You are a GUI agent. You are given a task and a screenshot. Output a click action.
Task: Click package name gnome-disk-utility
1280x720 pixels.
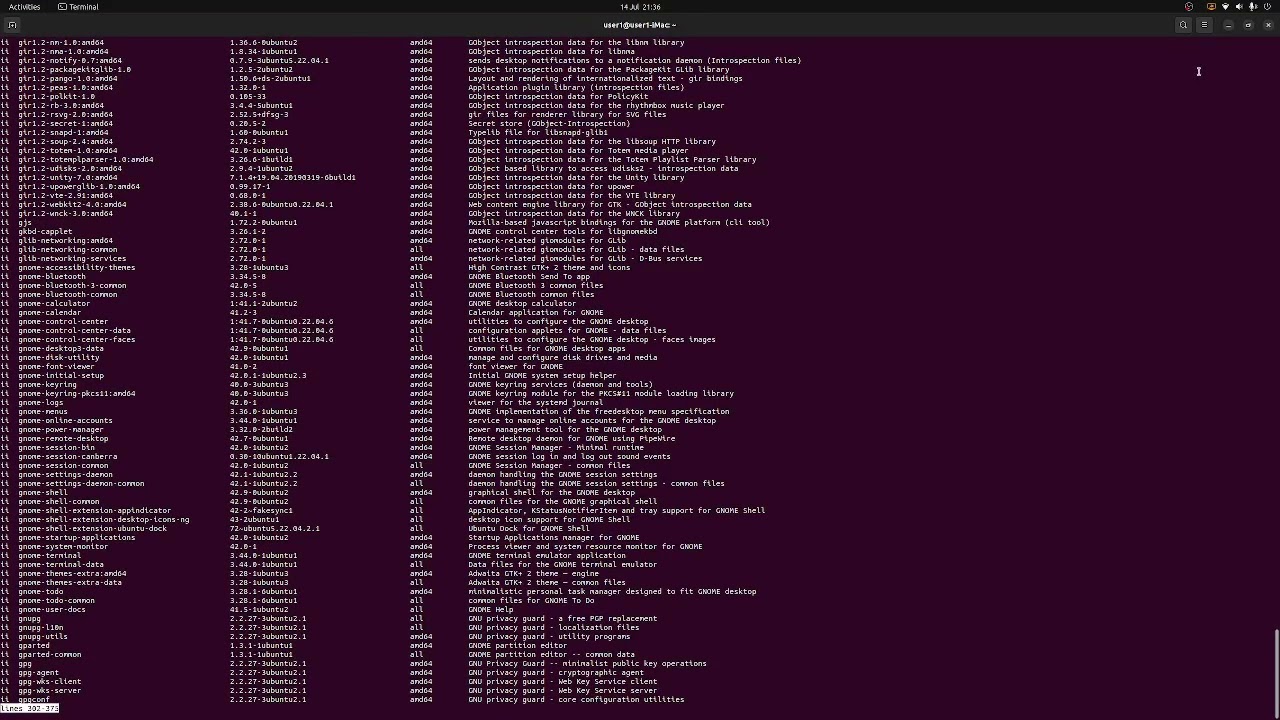pyautogui.click(x=58, y=358)
